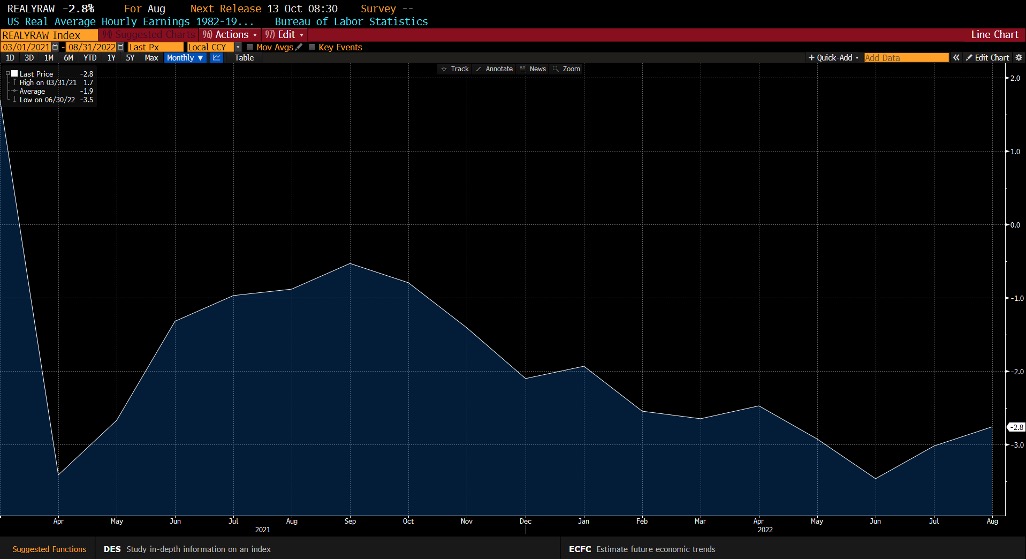Select the 1Y time range tab
The width and height of the screenshot is (1026, 560).
(111, 58)
